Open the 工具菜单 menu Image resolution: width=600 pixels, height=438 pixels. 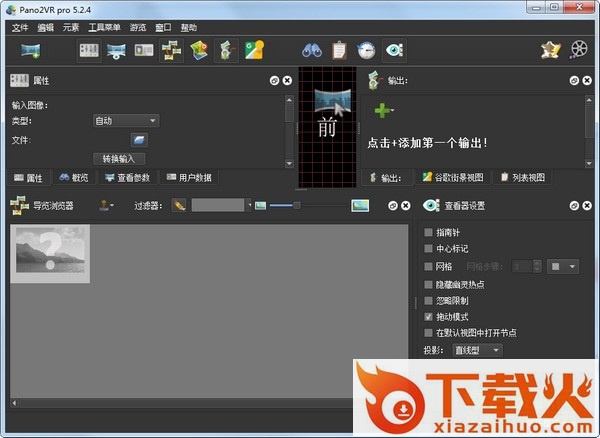click(x=104, y=28)
